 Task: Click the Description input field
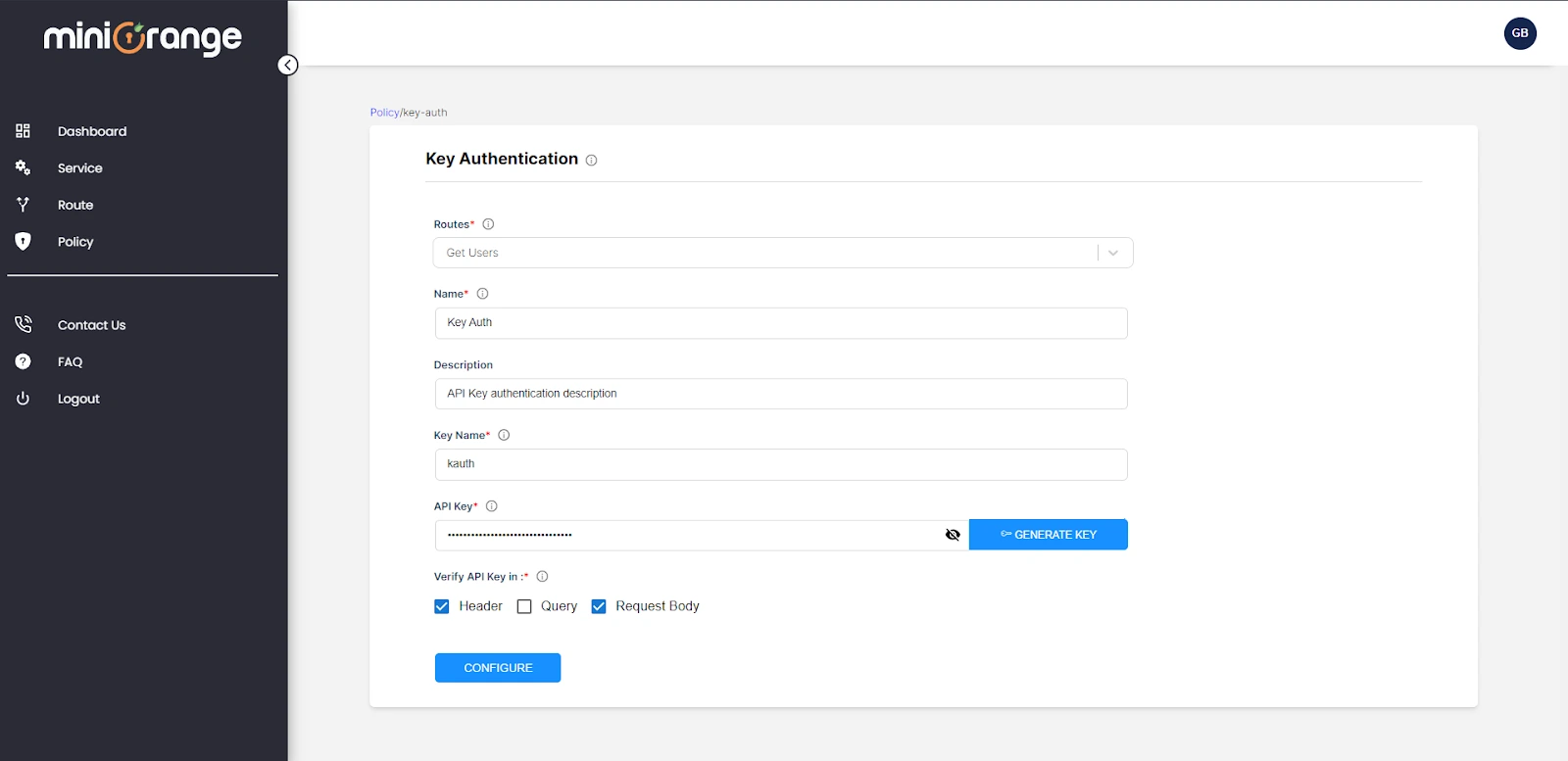point(781,394)
